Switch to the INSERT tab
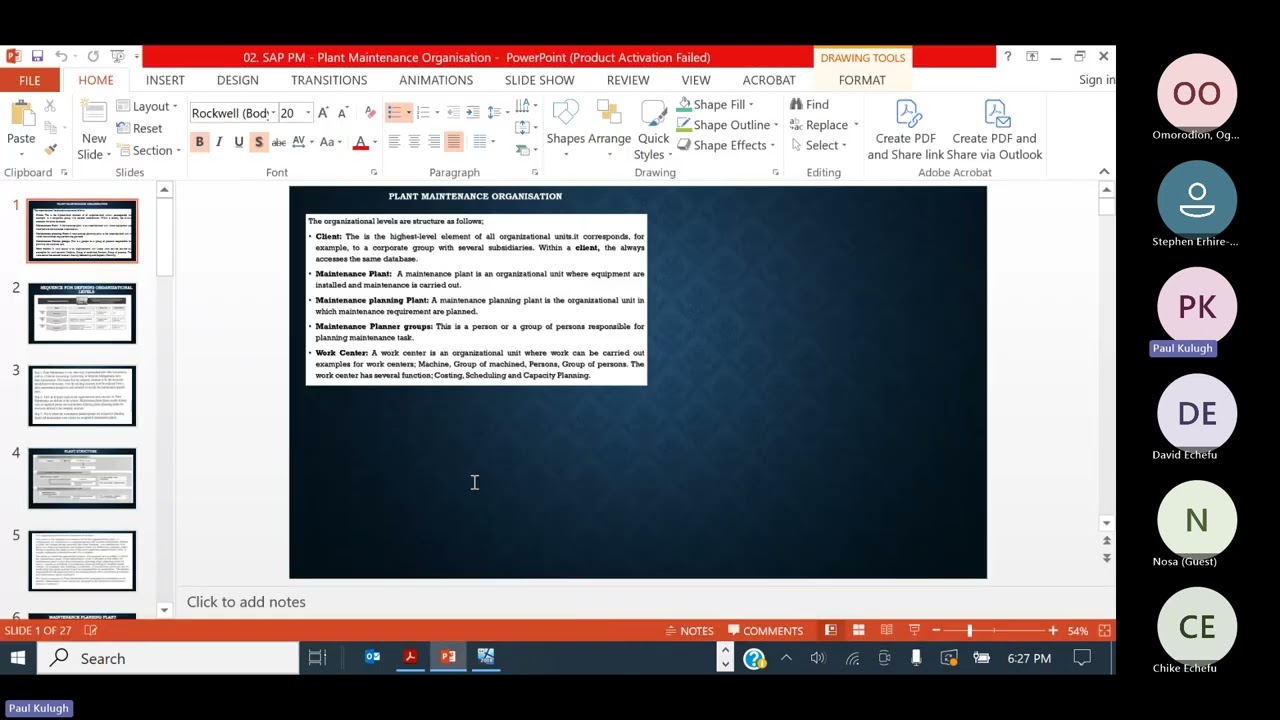Viewport: 1280px width, 720px height. pos(165,80)
